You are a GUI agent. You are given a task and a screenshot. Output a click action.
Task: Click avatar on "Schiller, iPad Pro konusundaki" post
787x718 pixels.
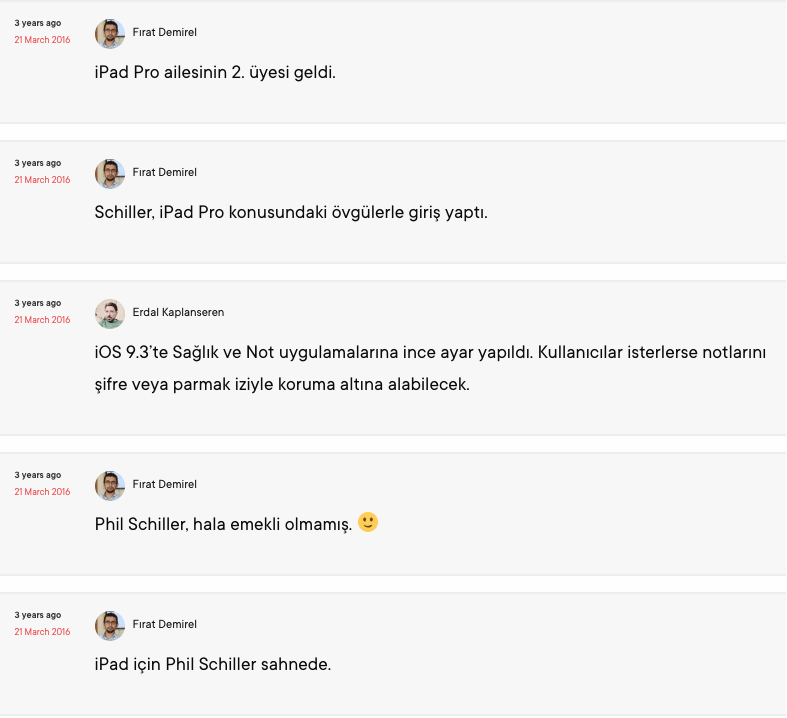pyautogui.click(x=110, y=173)
